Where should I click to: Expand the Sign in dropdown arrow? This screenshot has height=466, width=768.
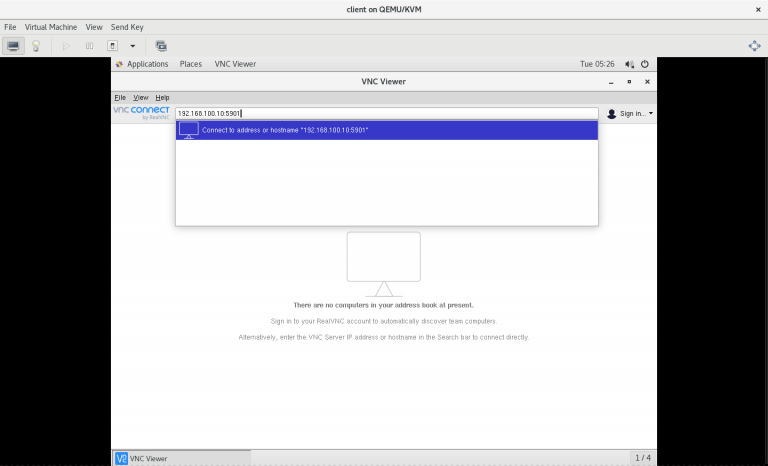pos(650,114)
